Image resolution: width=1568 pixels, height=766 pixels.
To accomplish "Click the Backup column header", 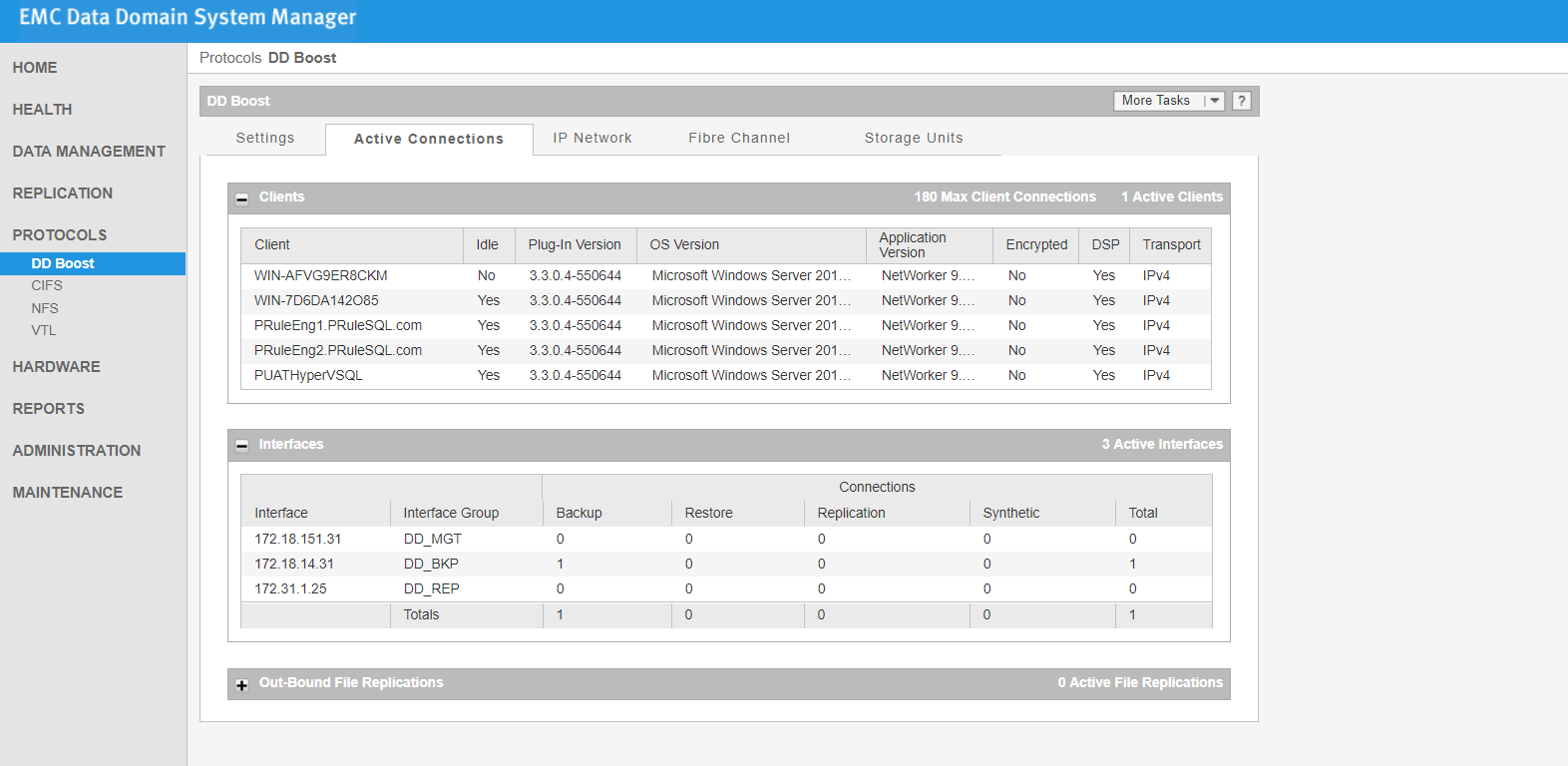I will 607,514.
